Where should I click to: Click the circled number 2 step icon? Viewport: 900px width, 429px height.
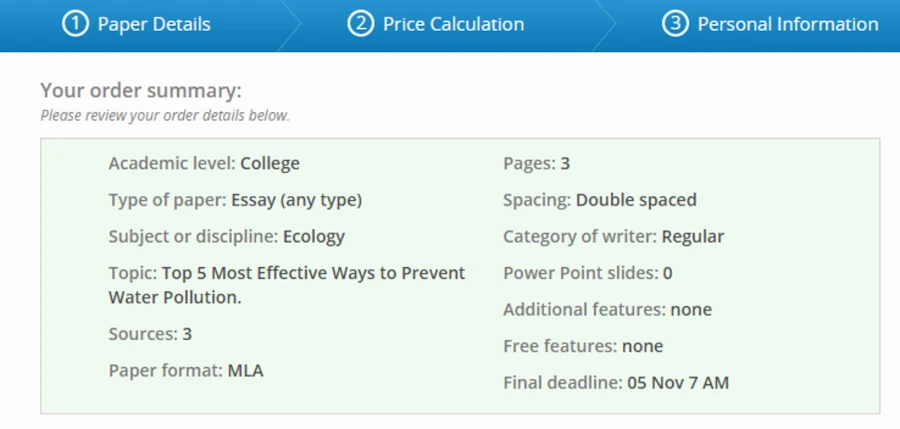pos(361,24)
